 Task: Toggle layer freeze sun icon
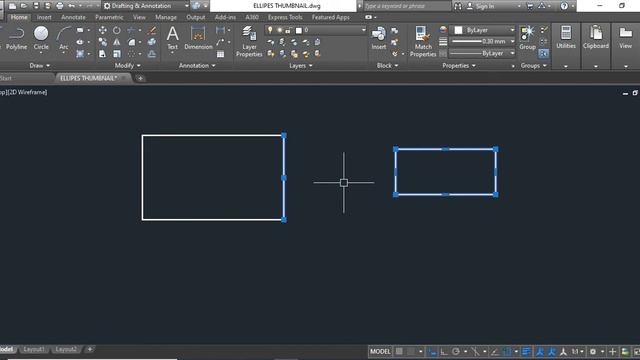(280, 30)
